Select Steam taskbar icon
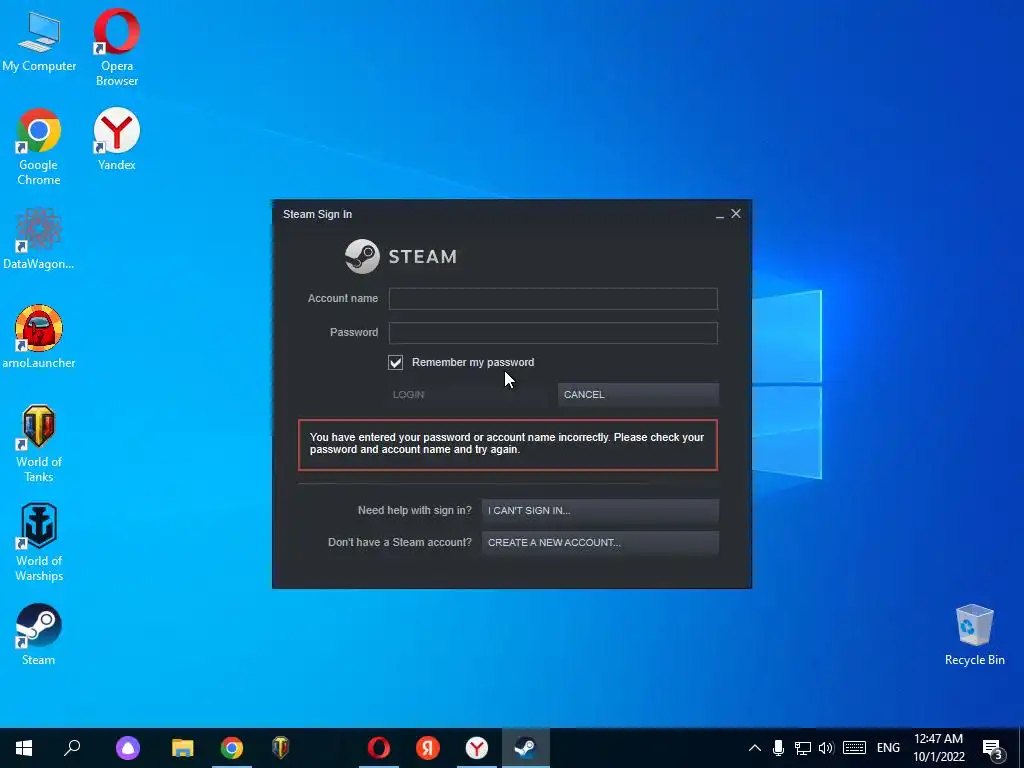The height and width of the screenshot is (768, 1024). (x=526, y=748)
